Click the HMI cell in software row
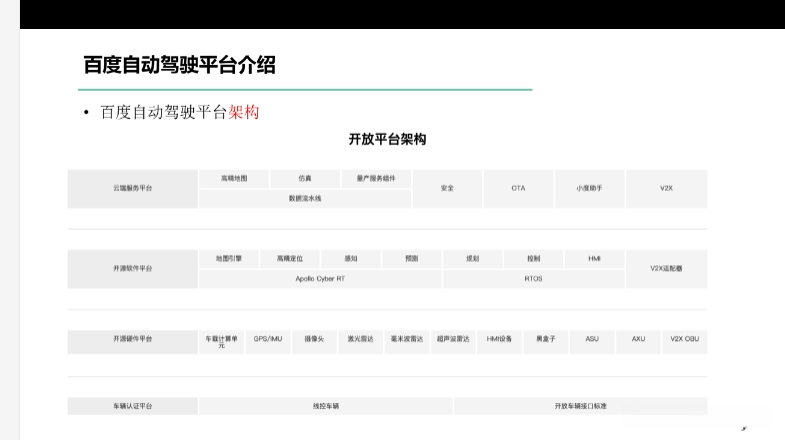Image resolution: width=785 pixels, height=440 pixels. pyautogui.click(x=594, y=259)
